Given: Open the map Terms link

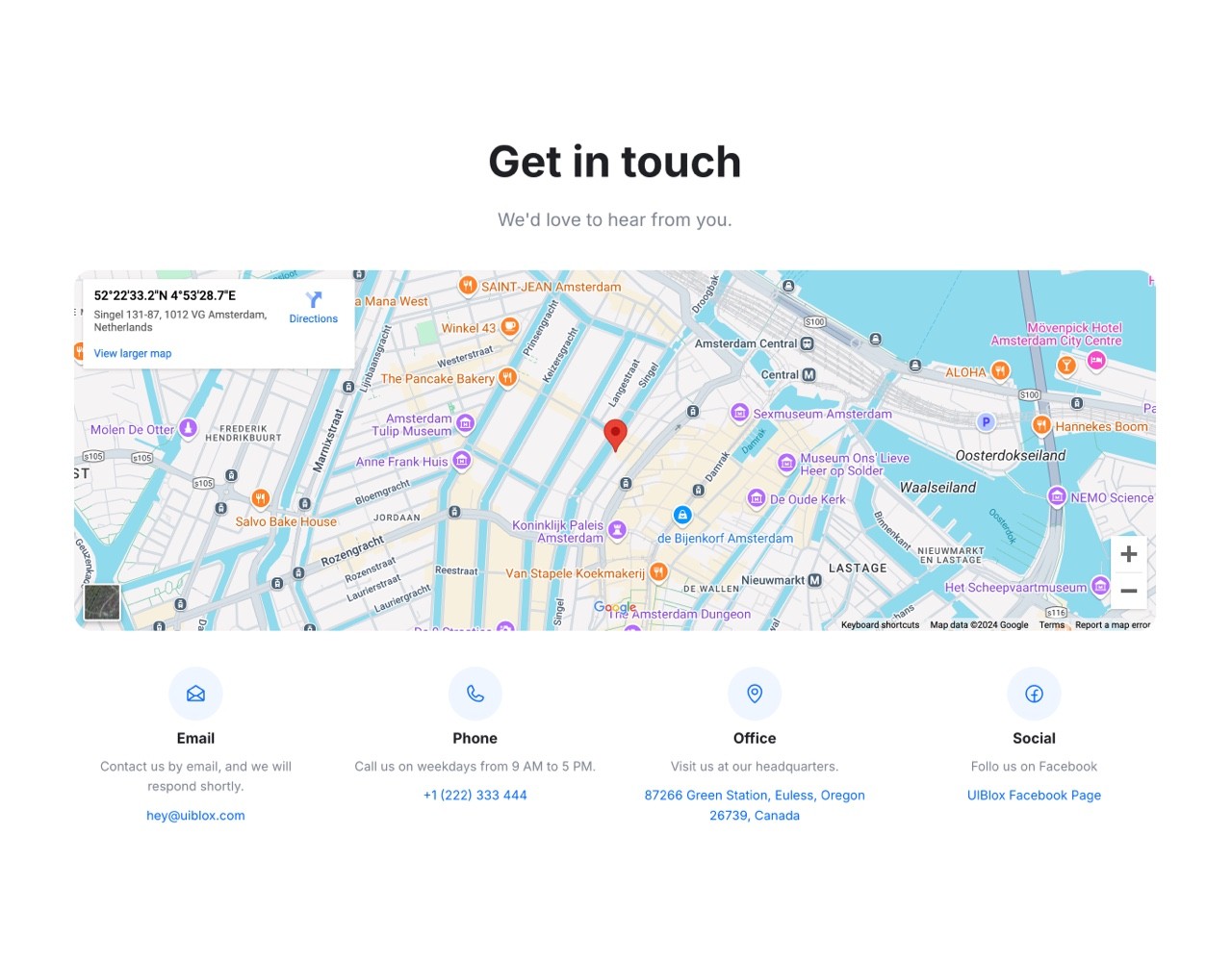Looking at the screenshot, I should click(1052, 624).
